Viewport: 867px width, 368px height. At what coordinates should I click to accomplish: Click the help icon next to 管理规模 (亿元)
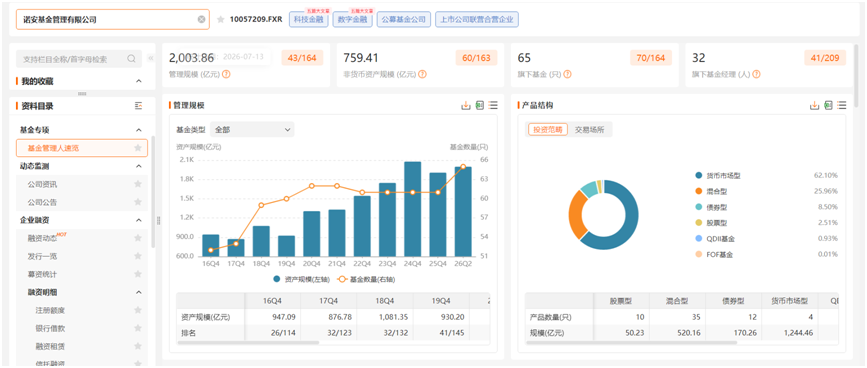tap(226, 74)
